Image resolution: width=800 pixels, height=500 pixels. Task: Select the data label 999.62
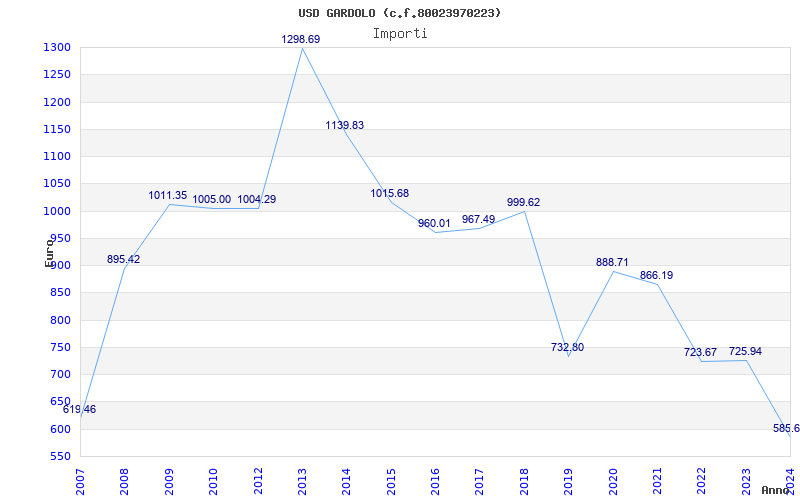tap(523, 203)
